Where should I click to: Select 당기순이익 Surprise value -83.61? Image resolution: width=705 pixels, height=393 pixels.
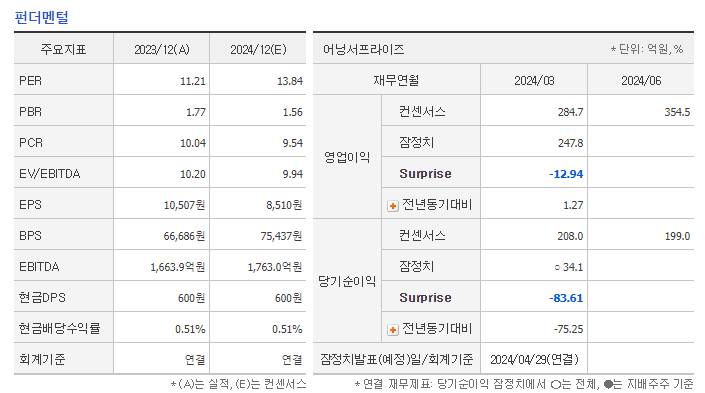(566, 298)
